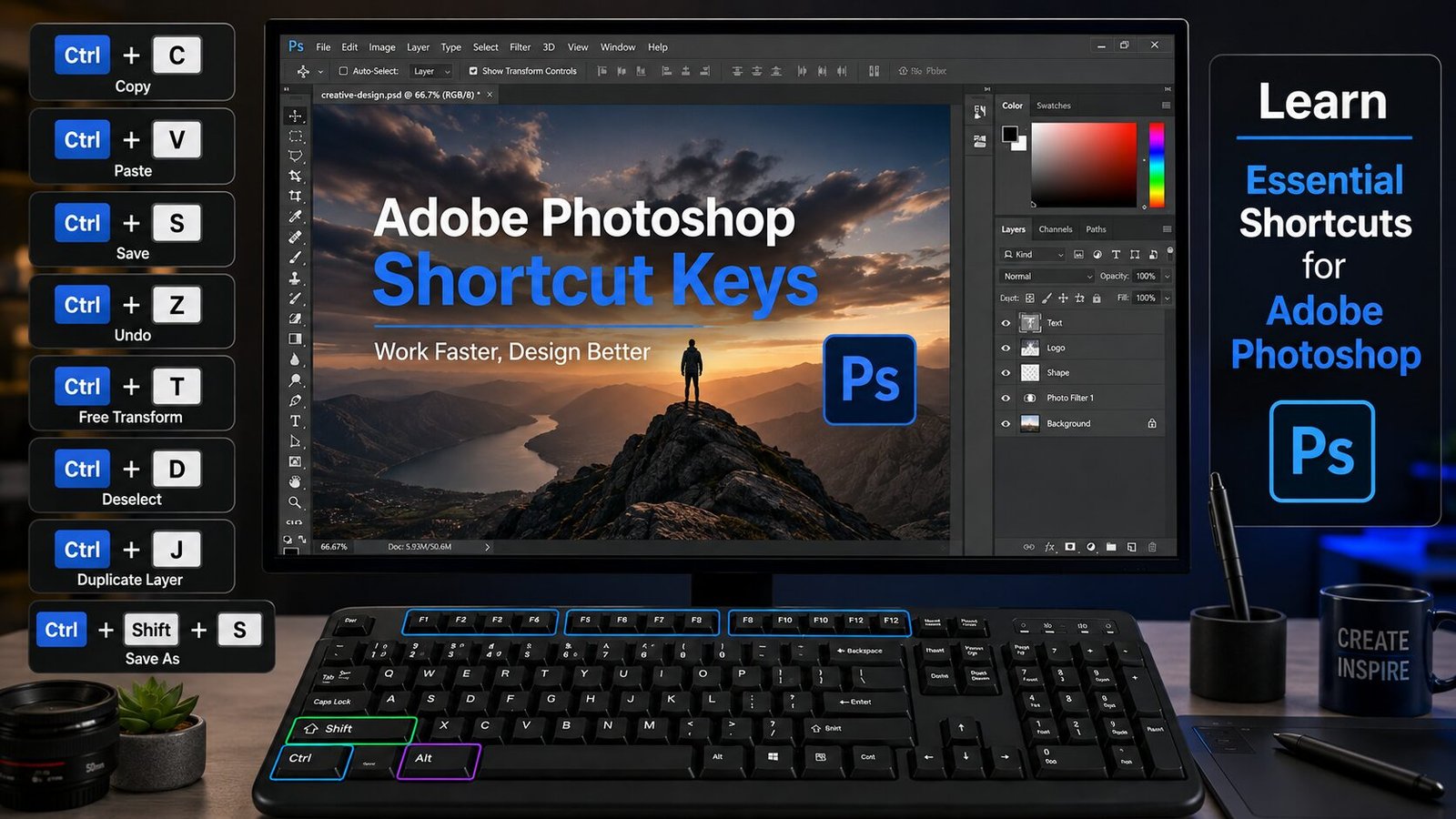
Task: Toggle the lock on Background layer
Action: (x=1152, y=423)
